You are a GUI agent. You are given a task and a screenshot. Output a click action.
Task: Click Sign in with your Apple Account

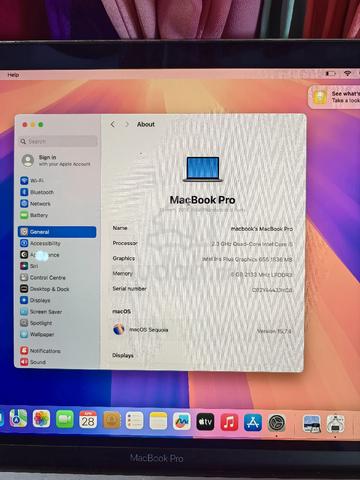57,160
